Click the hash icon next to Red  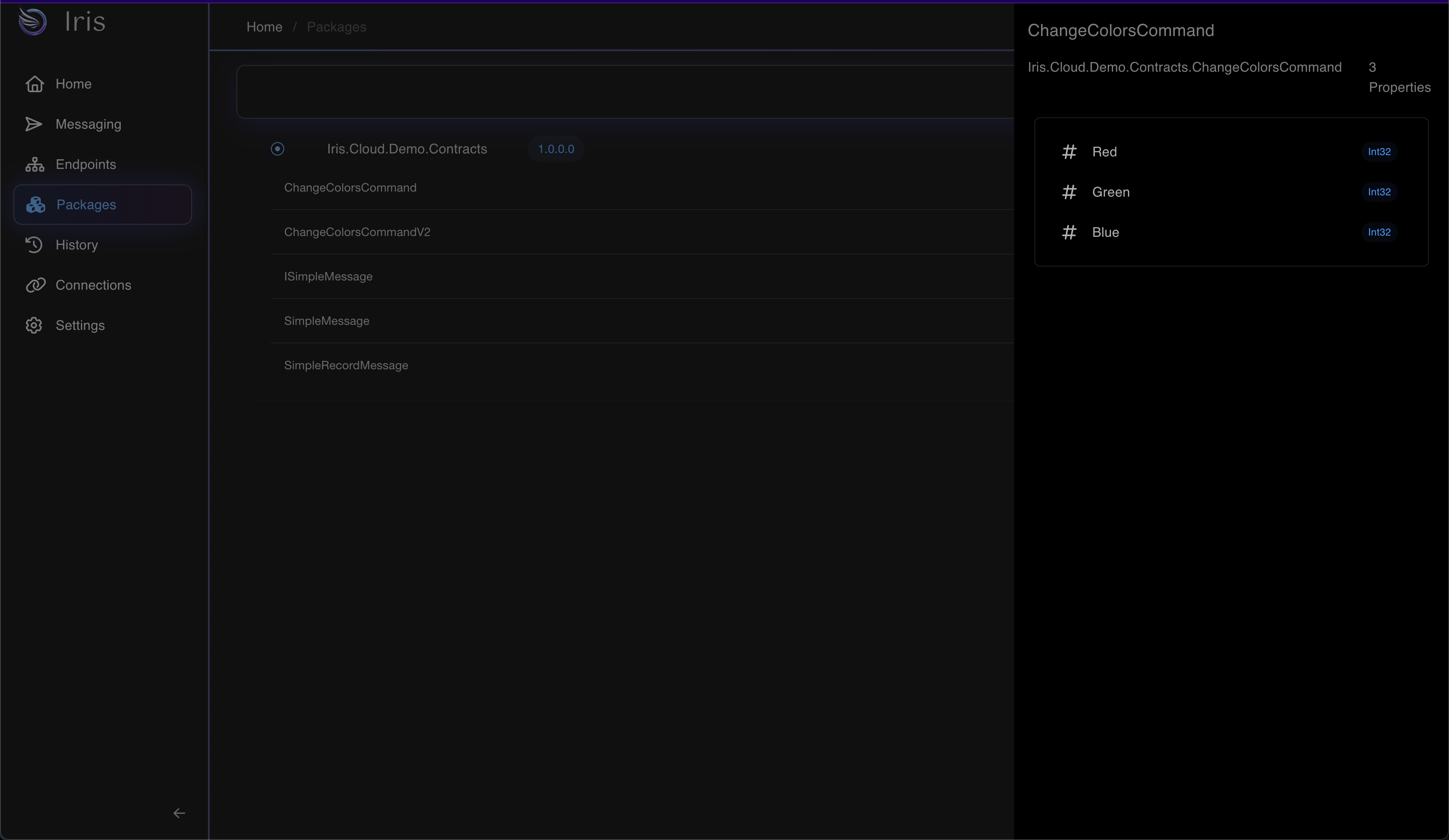tap(1069, 152)
